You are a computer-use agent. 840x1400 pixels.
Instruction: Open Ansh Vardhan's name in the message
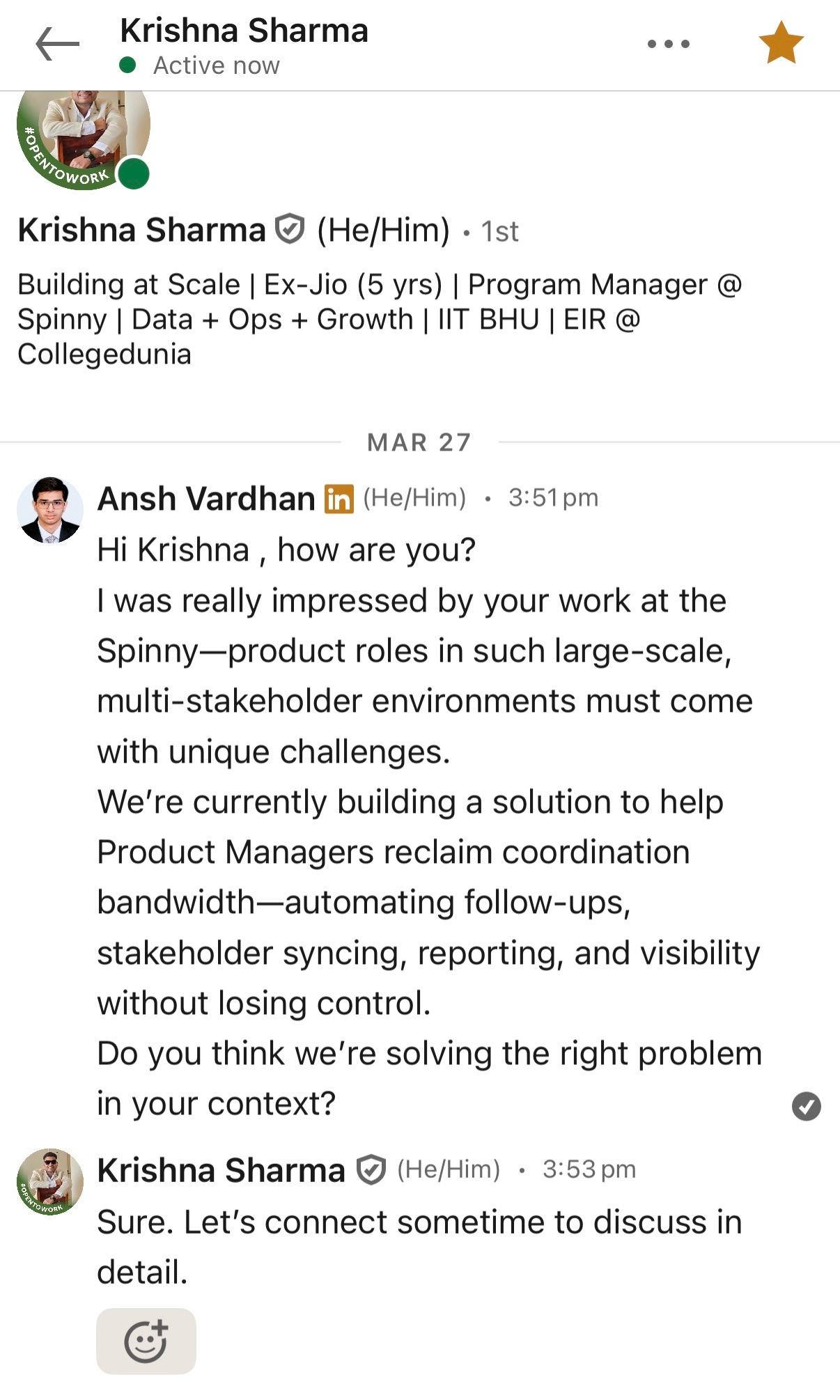206,499
